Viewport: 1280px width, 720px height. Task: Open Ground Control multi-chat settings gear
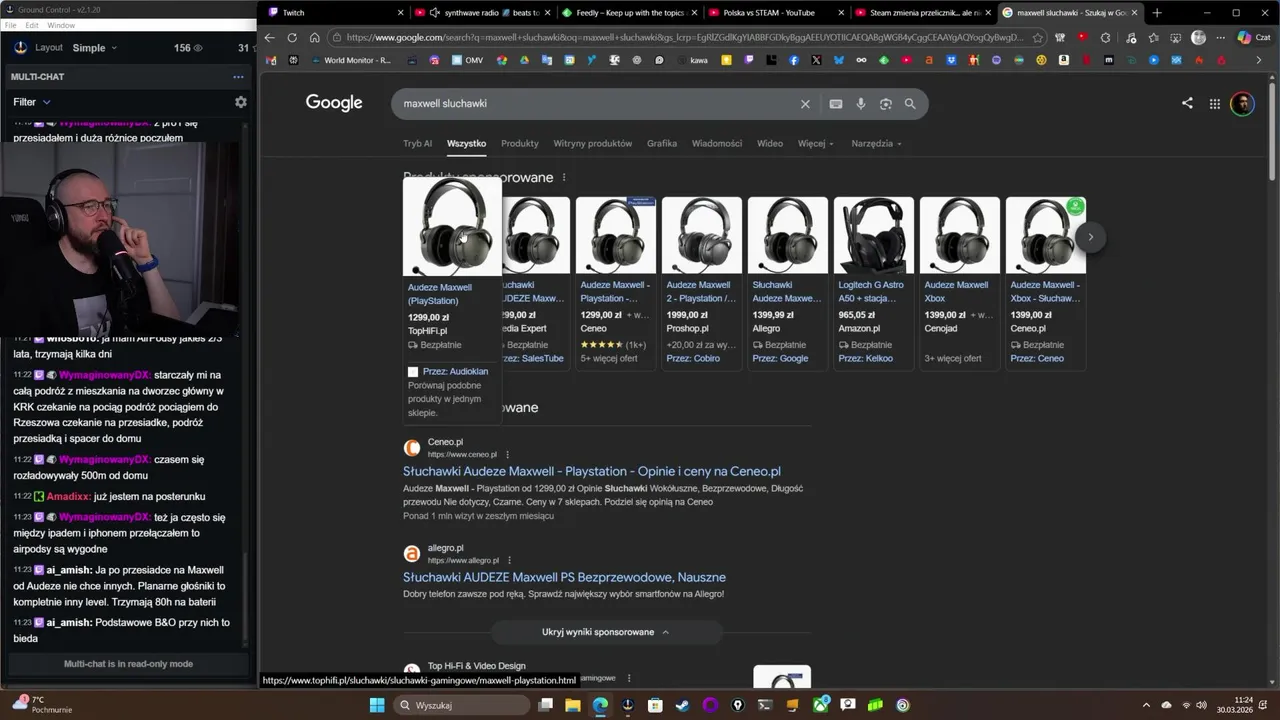point(240,102)
